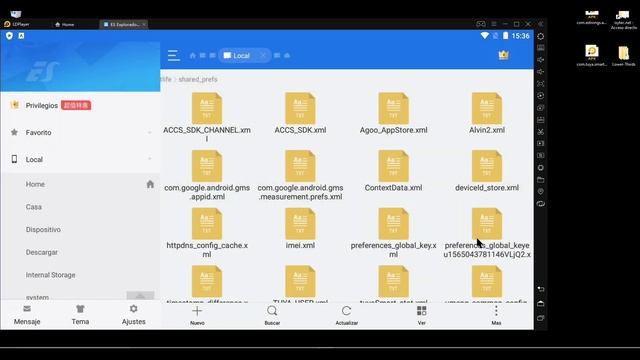Image resolution: width=640 pixels, height=360 pixels.
Task: Open LDPlayer virtual location pin icon
Action: [541, 191]
